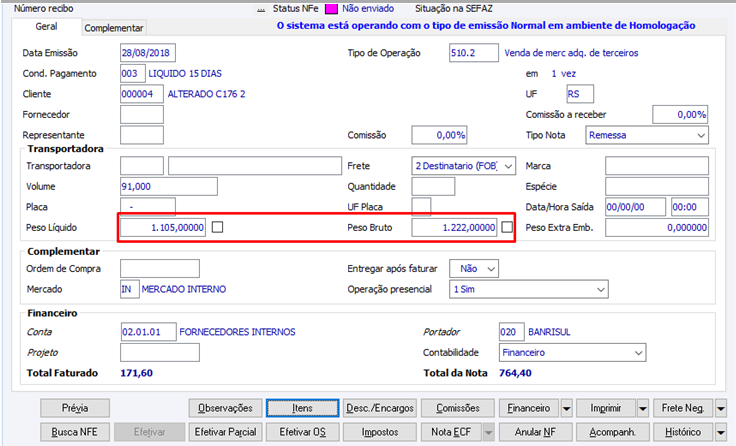Click the Histórico button
736x446 pixels.
pos(683,432)
